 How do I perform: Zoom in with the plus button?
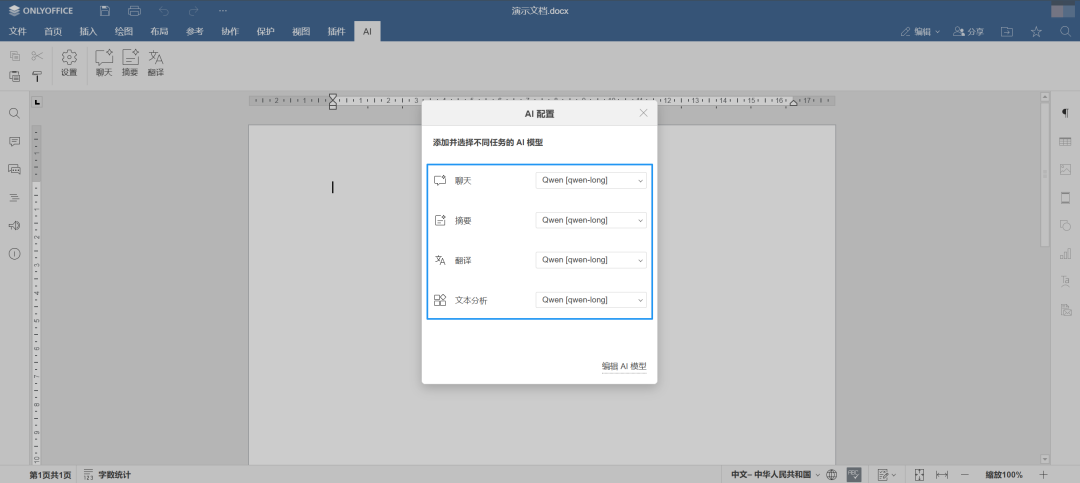pos(1043,475)
